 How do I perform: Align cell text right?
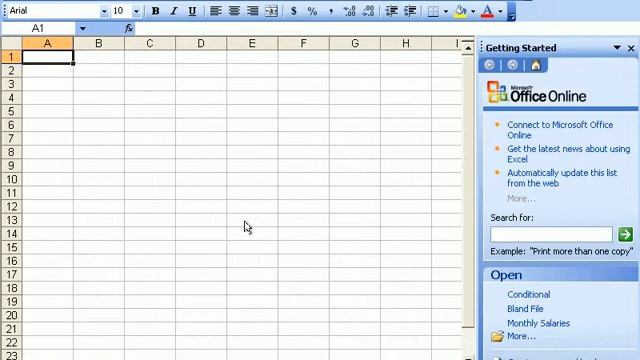coord(252,11)
